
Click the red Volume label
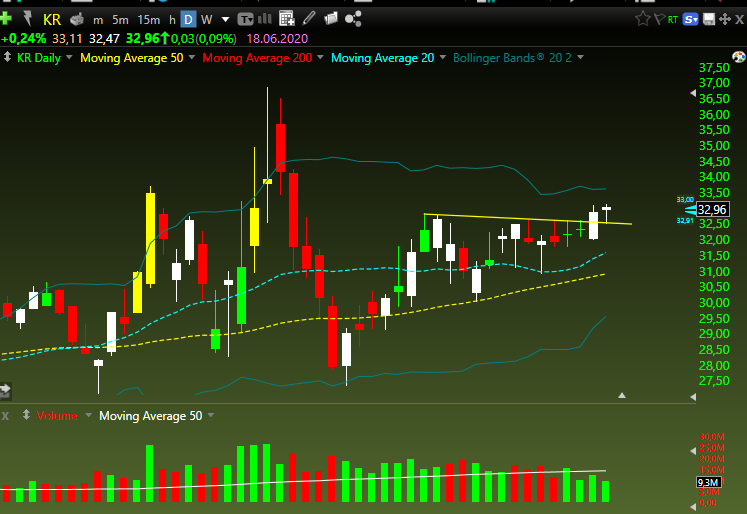57,415
